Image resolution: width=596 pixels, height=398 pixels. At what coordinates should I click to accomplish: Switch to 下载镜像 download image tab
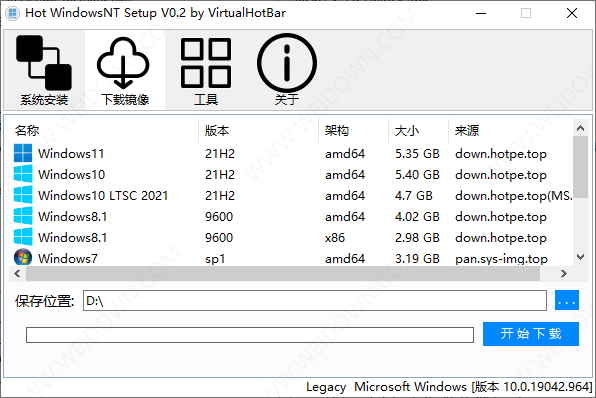pos(125,70)
